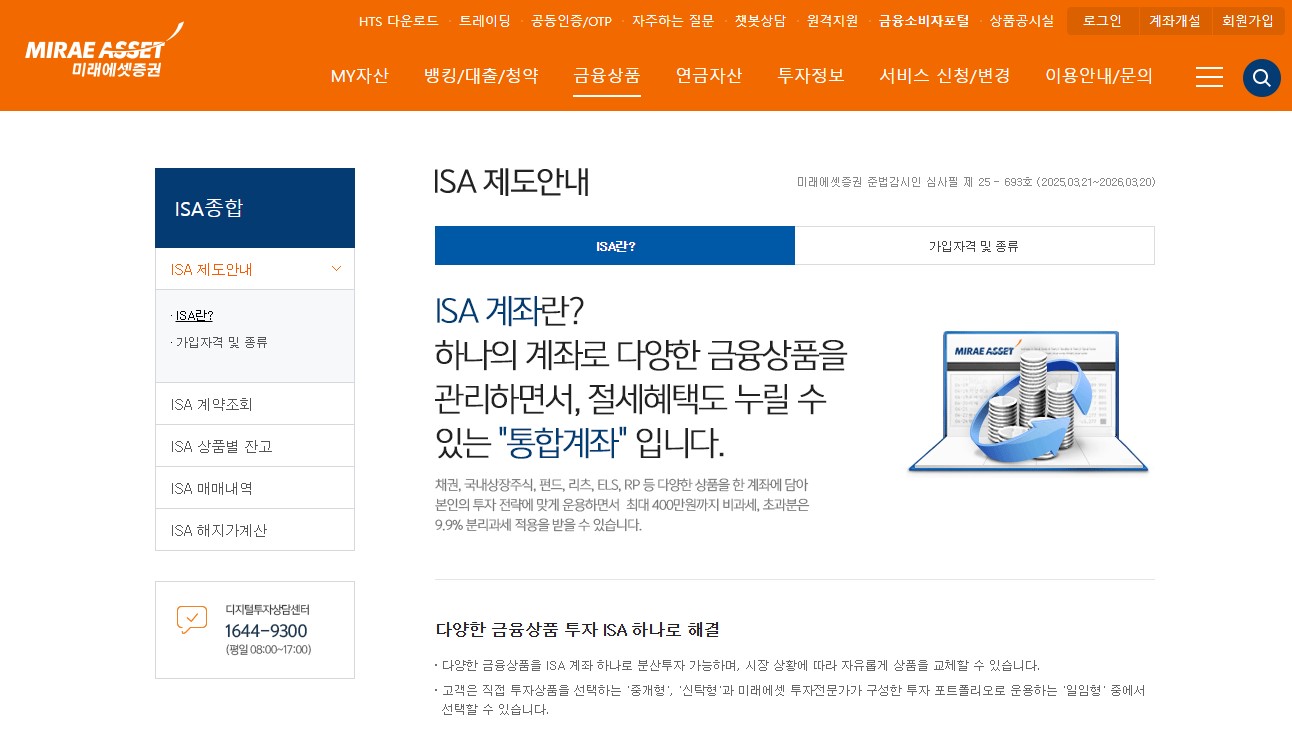Click the 디지털투자상담센터 label
This screenshot has height=731, width=1292.
click(268, 609)
